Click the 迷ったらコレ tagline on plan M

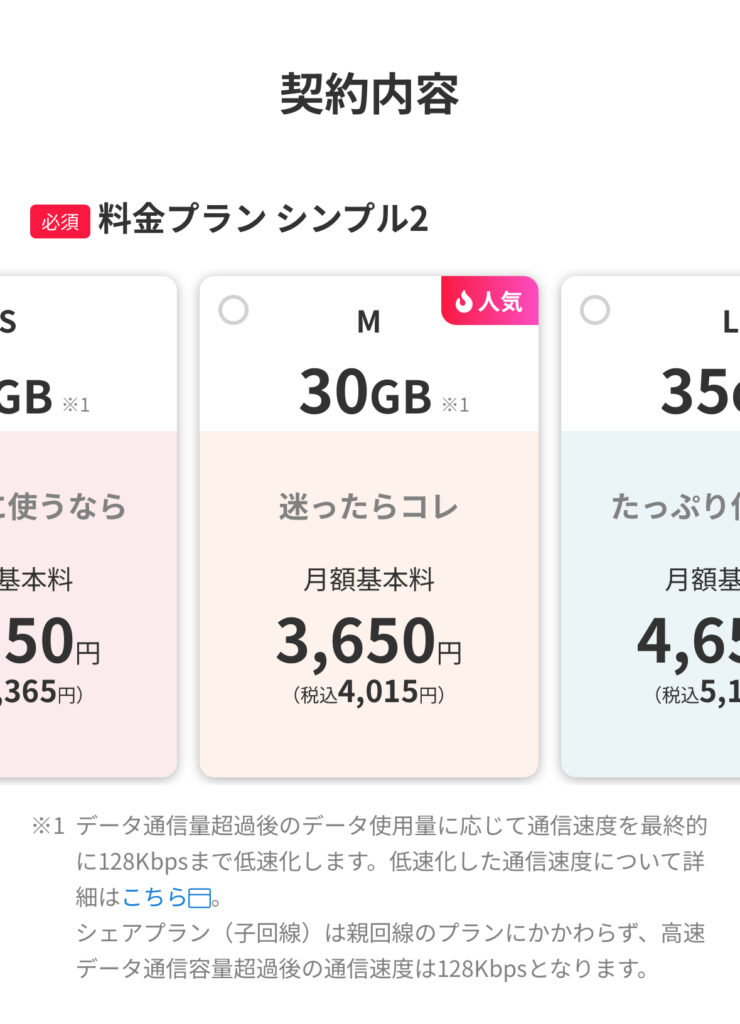tap(369, 507)
